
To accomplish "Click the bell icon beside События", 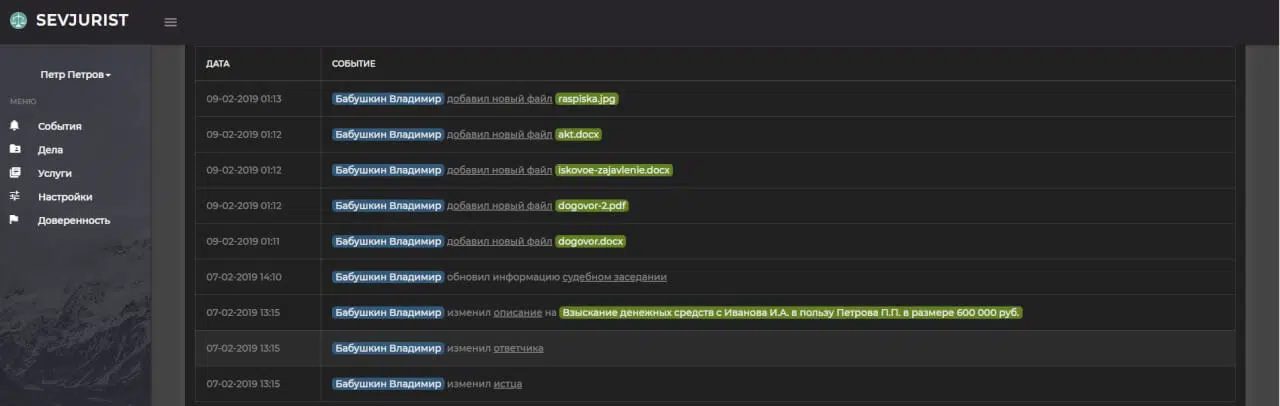I will click(x=15, y=126).
